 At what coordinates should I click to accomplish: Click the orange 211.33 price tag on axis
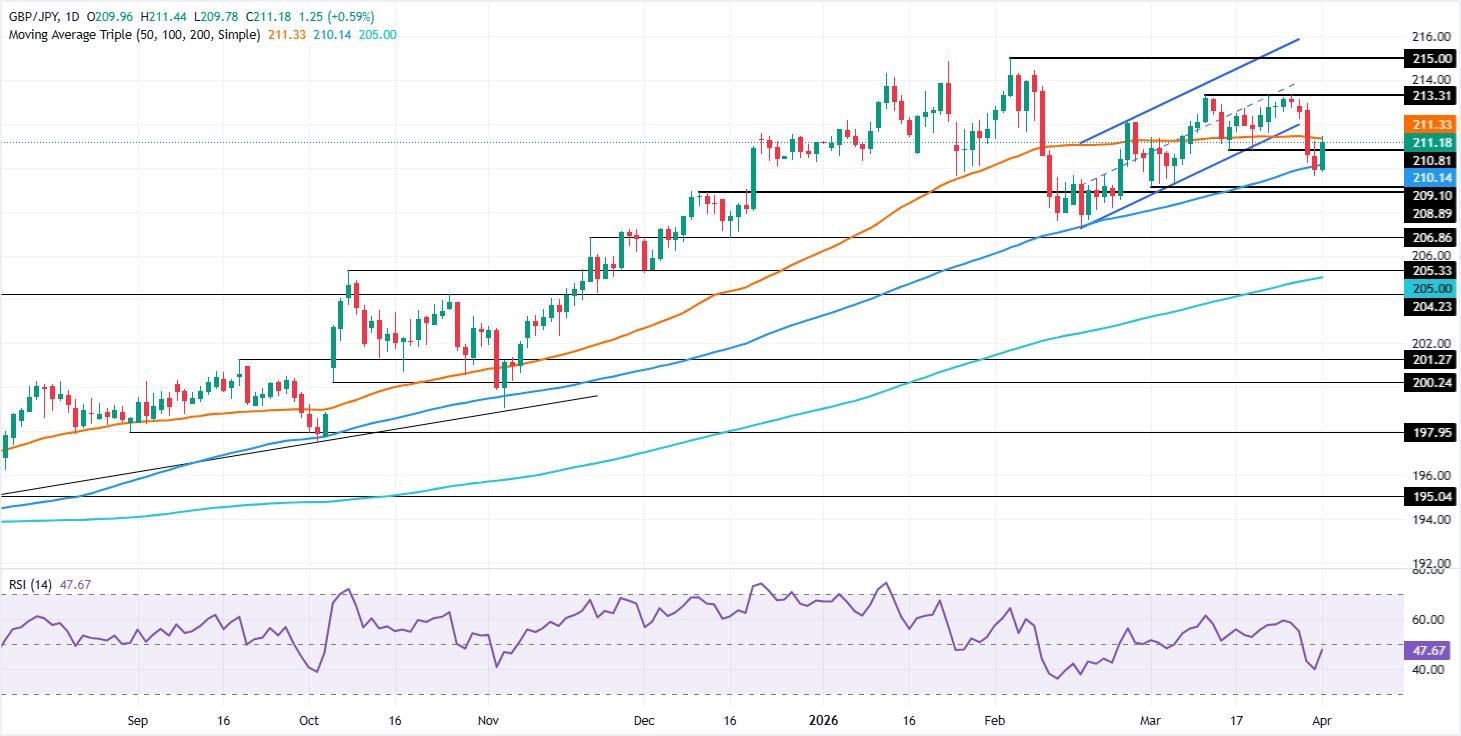[x=1430, y=125]
